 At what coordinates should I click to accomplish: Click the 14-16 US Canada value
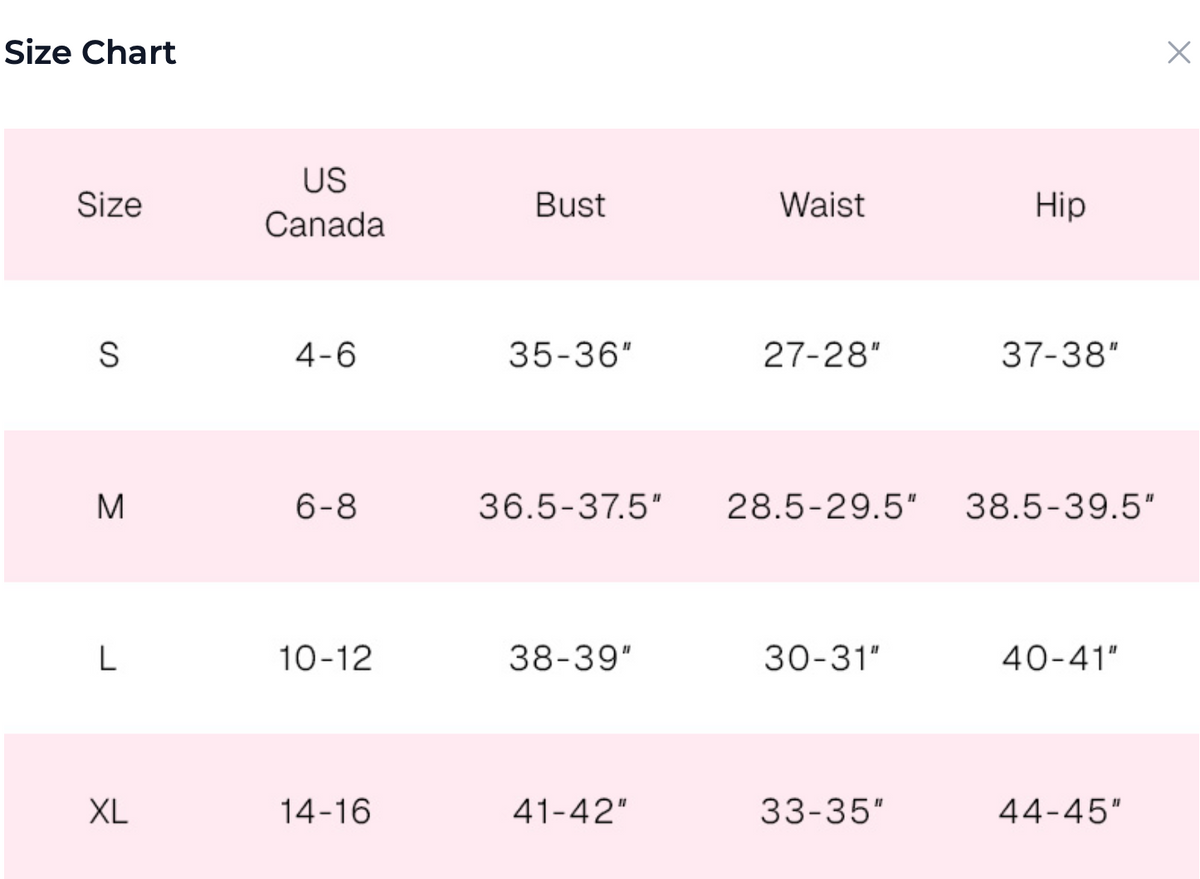pos(325,811)
